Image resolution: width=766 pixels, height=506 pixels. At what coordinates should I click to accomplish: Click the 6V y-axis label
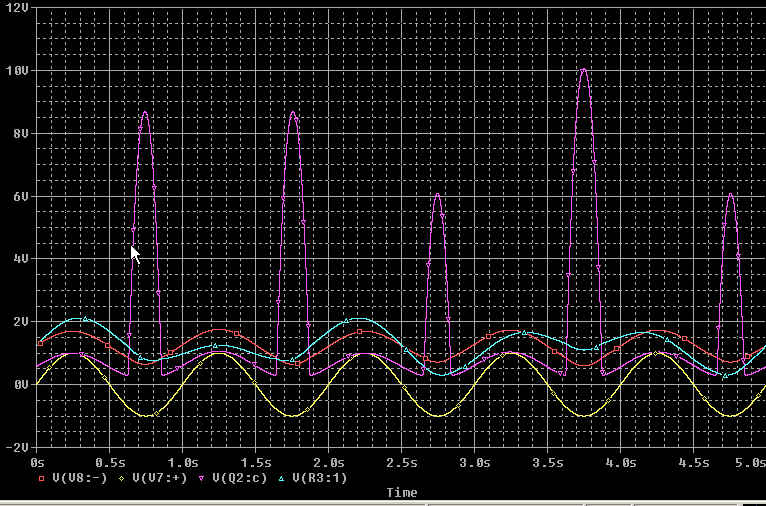click(22, 196)
